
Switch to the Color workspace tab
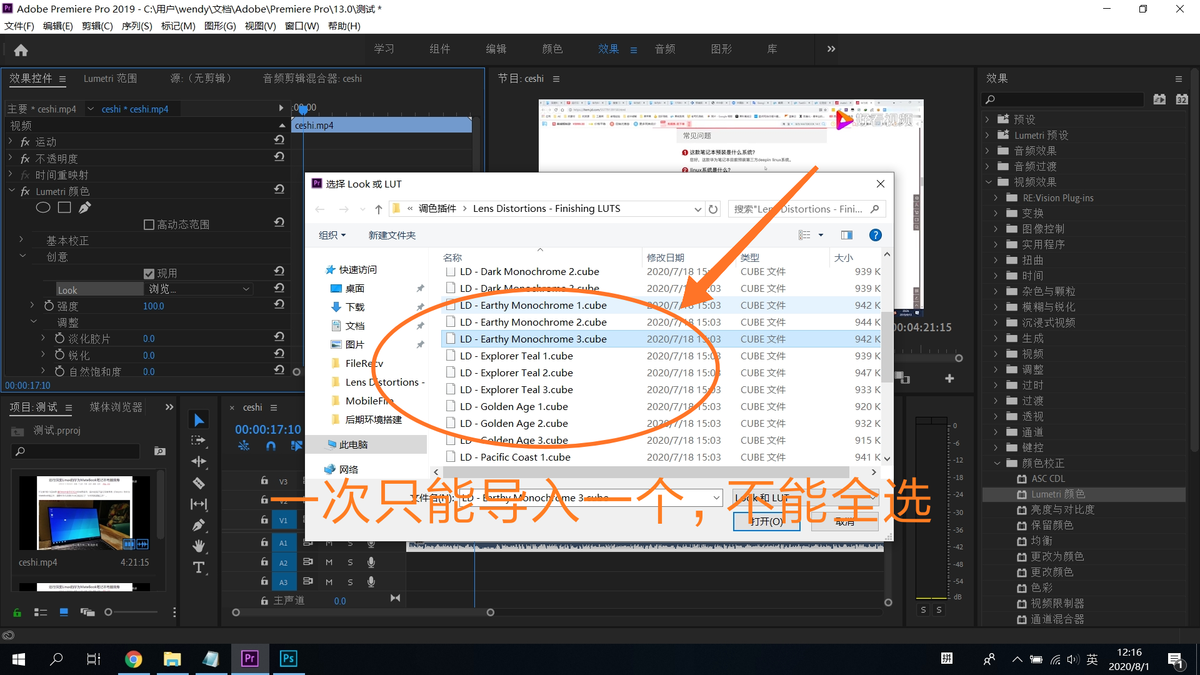coord(552,49)
